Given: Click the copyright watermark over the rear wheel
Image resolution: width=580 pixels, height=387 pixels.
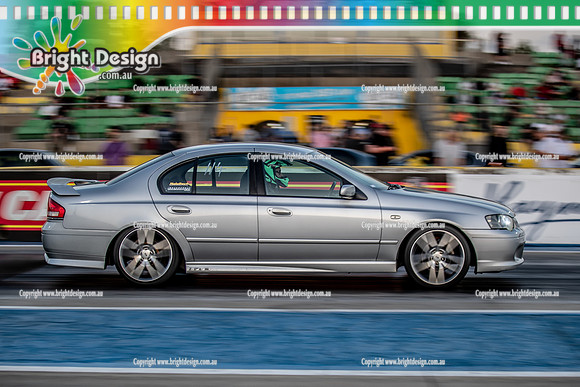Looking at the screenshot, I should point(175,225).
